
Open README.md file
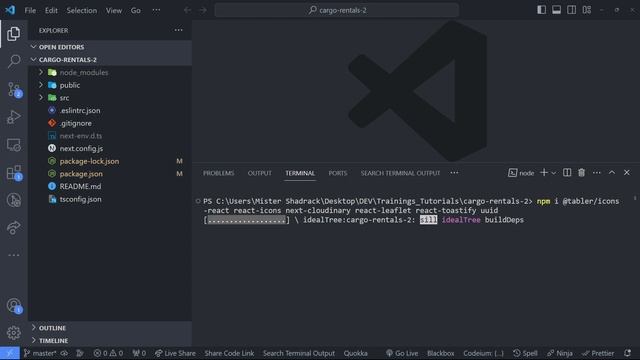(x=110, y=186)
